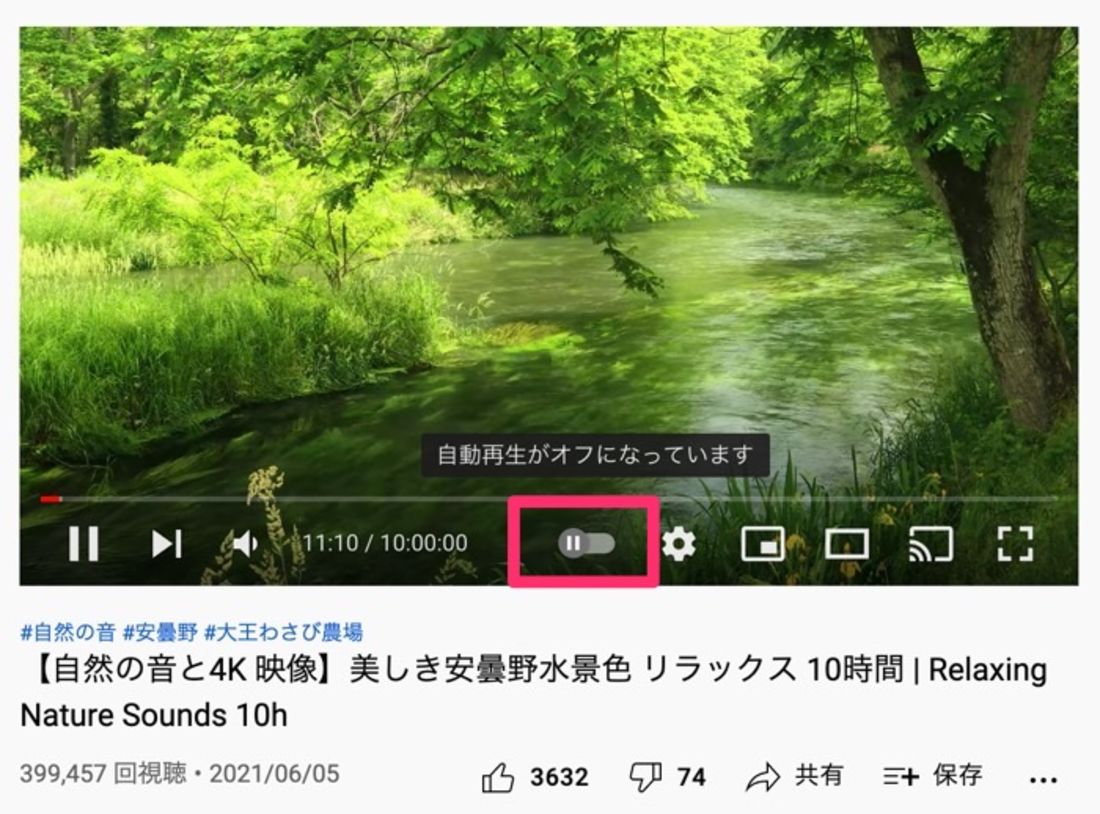Open the #自然の音 hashtag link
Viewport: 1100px width, 814px height.
tap(68, 632)
